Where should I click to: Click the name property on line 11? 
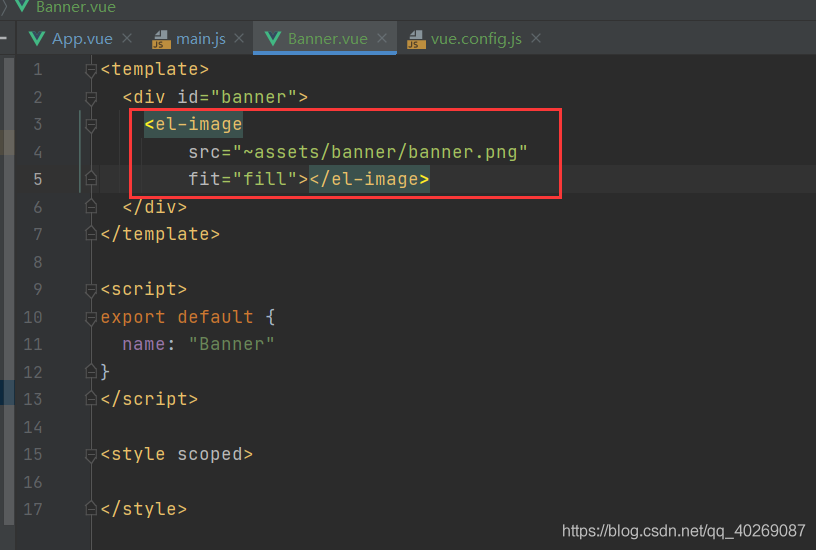pyautogui.click(x=144, y=344)
